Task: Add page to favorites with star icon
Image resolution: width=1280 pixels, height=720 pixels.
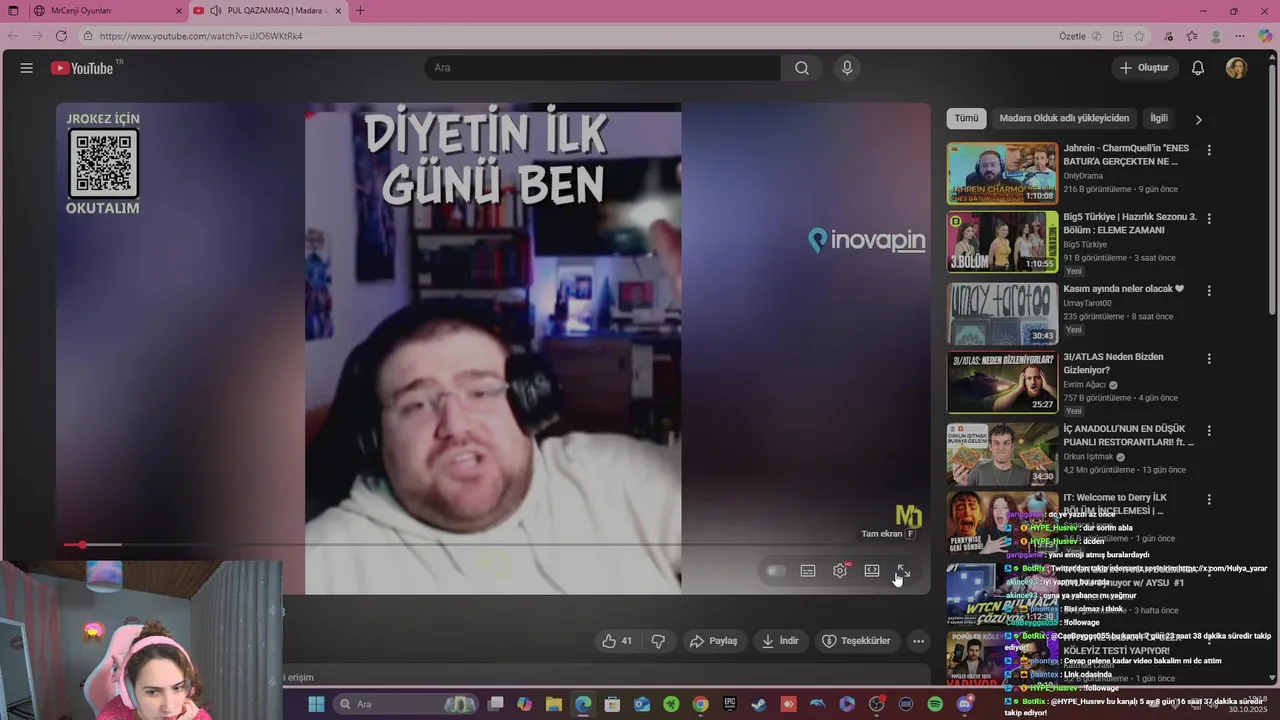Action: tap(1139, 36)
